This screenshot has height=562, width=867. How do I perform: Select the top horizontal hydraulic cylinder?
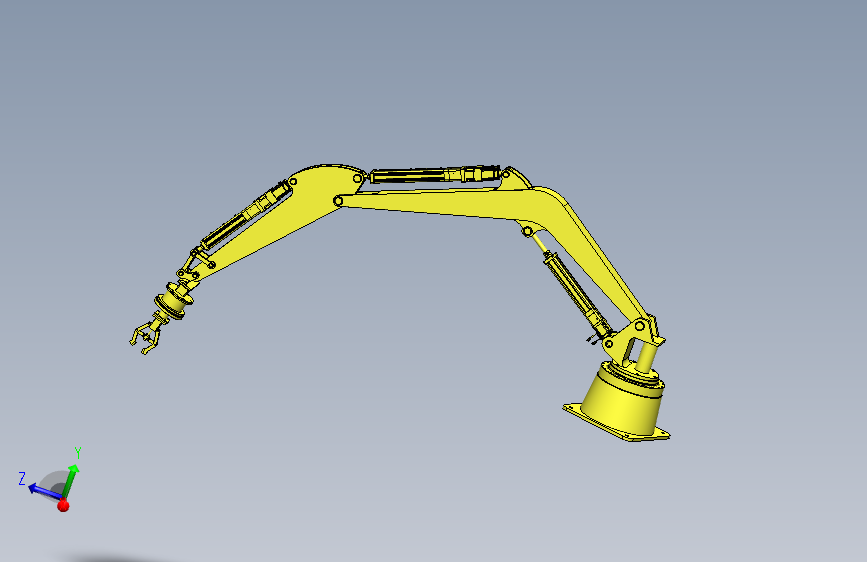435,174
